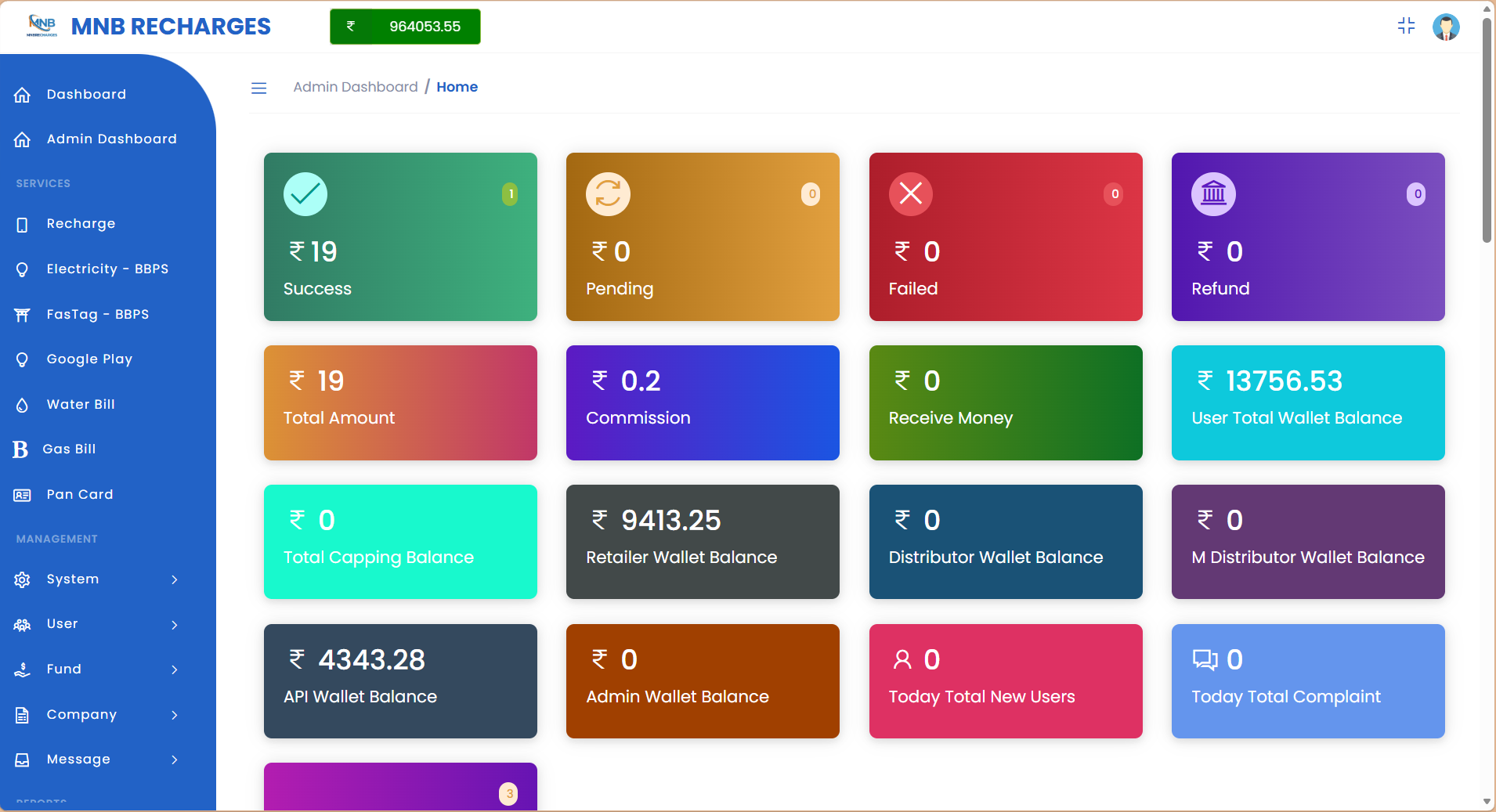
Task: Open Electricity - BBPS service
Action: (x=107, y=269)
